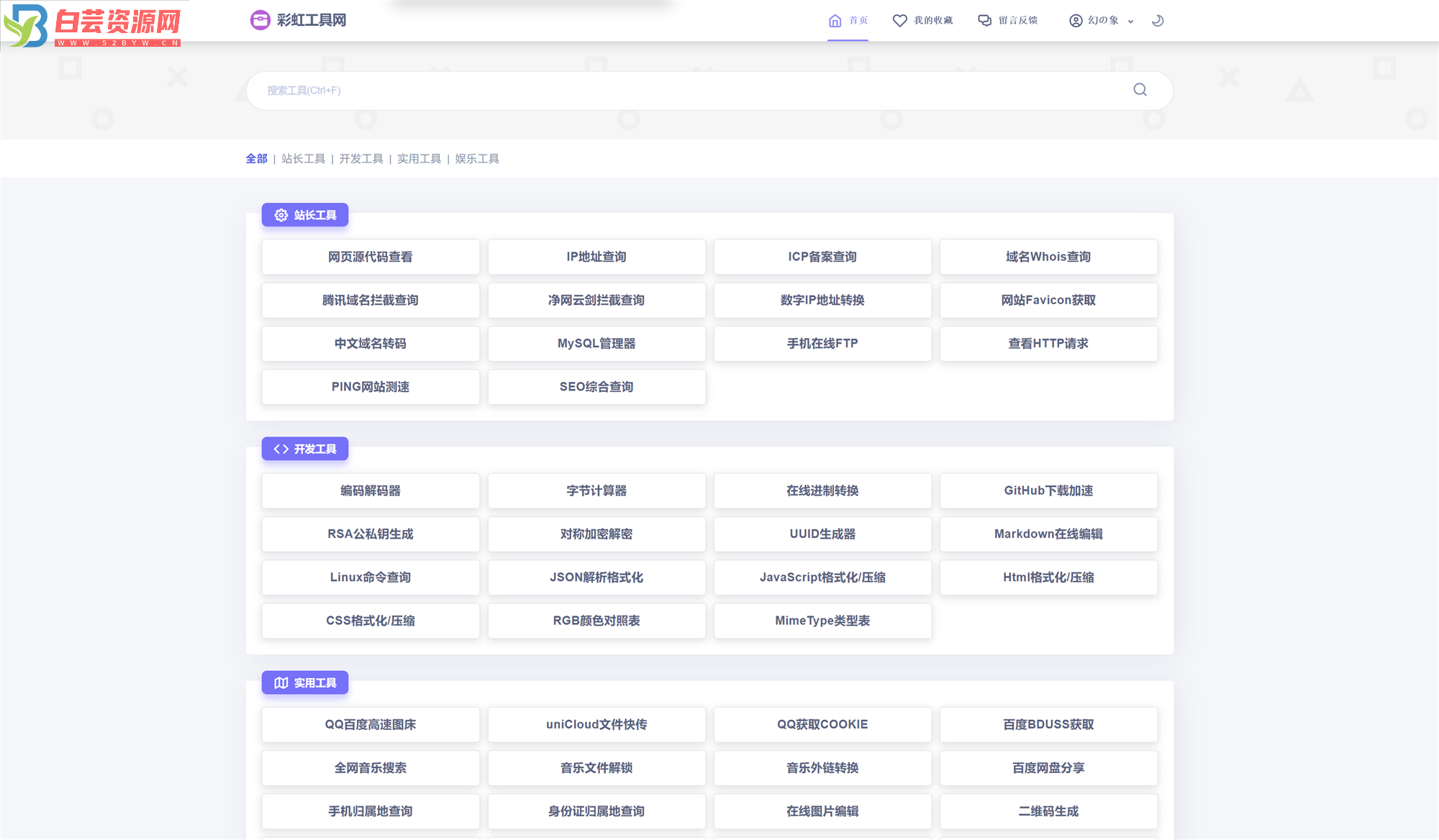Open JavaScript格式化/压缩 tool
1439x840 pixels.
822,577
